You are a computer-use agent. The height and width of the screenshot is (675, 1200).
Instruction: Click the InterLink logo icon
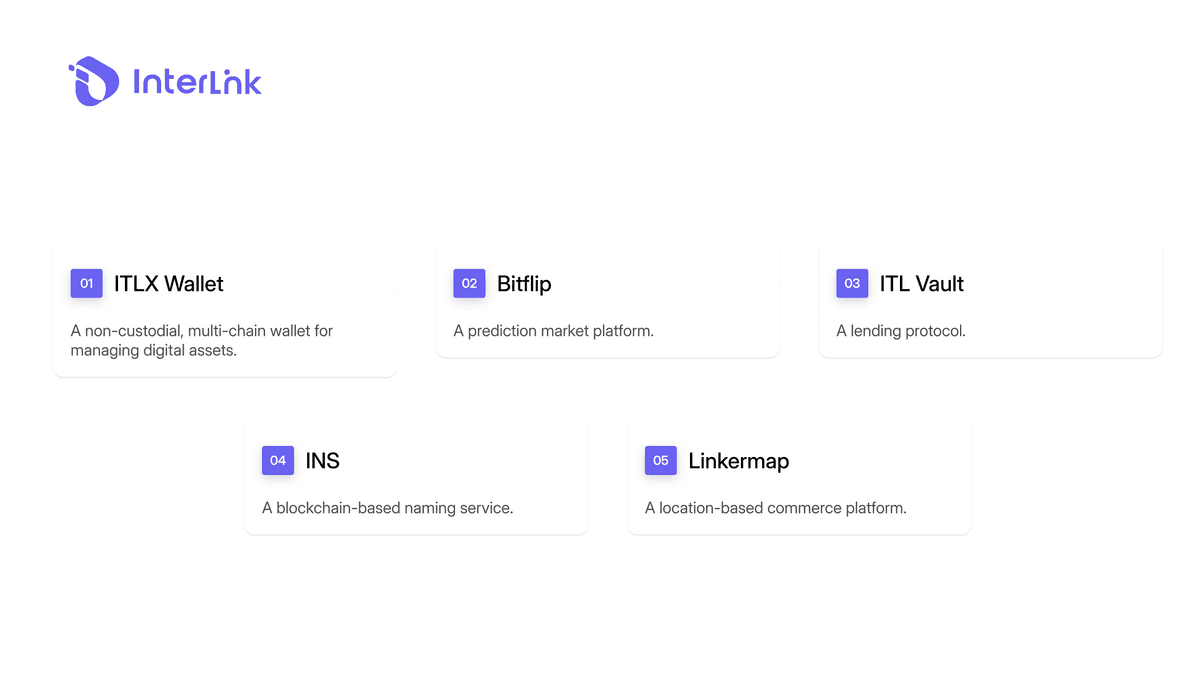click(x=94, y=81)
